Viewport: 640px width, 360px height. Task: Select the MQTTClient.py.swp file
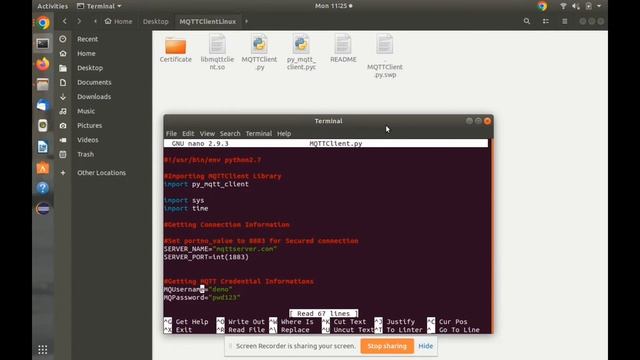[x=384, y=56]
